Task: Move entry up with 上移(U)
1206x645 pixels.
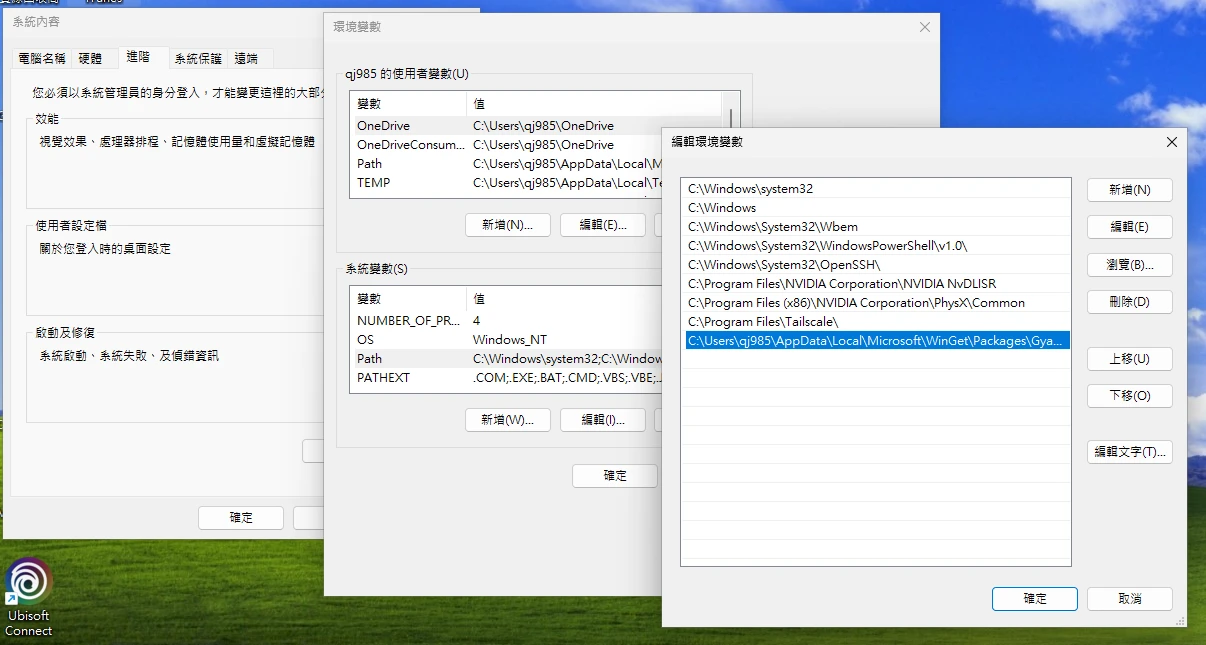Action: (x=1129, y=359)
